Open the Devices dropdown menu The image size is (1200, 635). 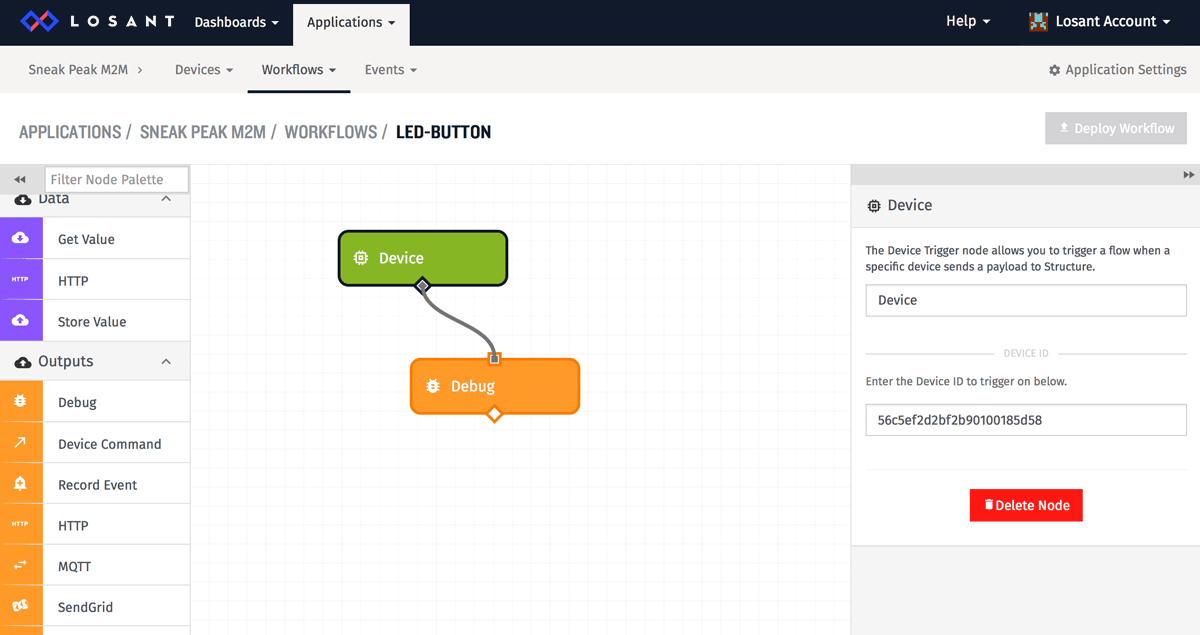[x=204, y=70]
